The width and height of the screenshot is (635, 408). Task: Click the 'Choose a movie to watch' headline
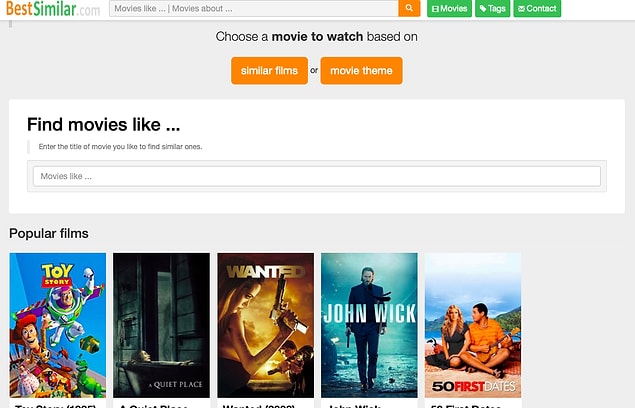click(317, 36)
